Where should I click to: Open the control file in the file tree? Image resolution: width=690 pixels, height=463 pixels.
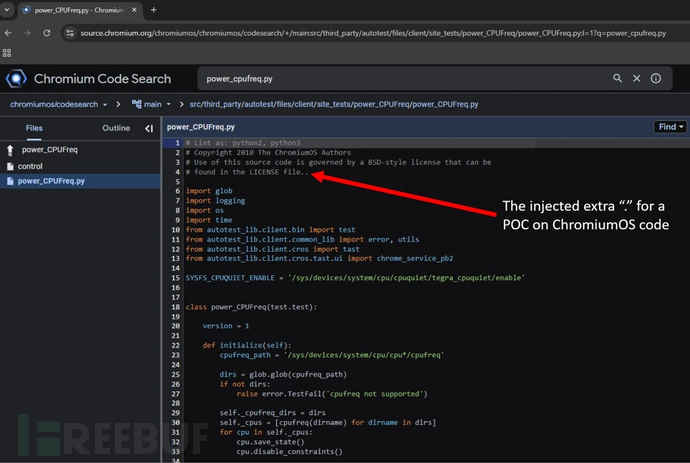30,166
